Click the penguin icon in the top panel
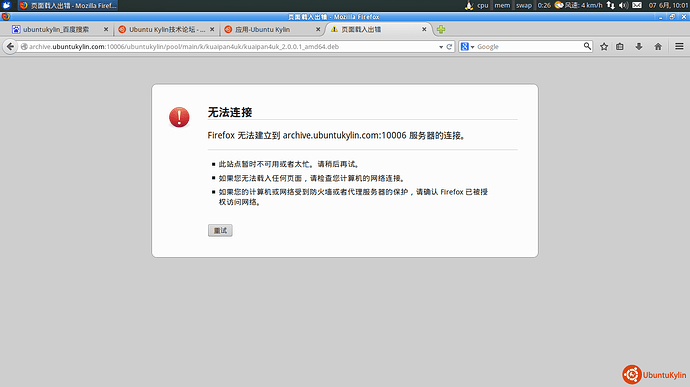Image resolution: width=690 pixels, height=387 pixels. click(x=469, y=5)
